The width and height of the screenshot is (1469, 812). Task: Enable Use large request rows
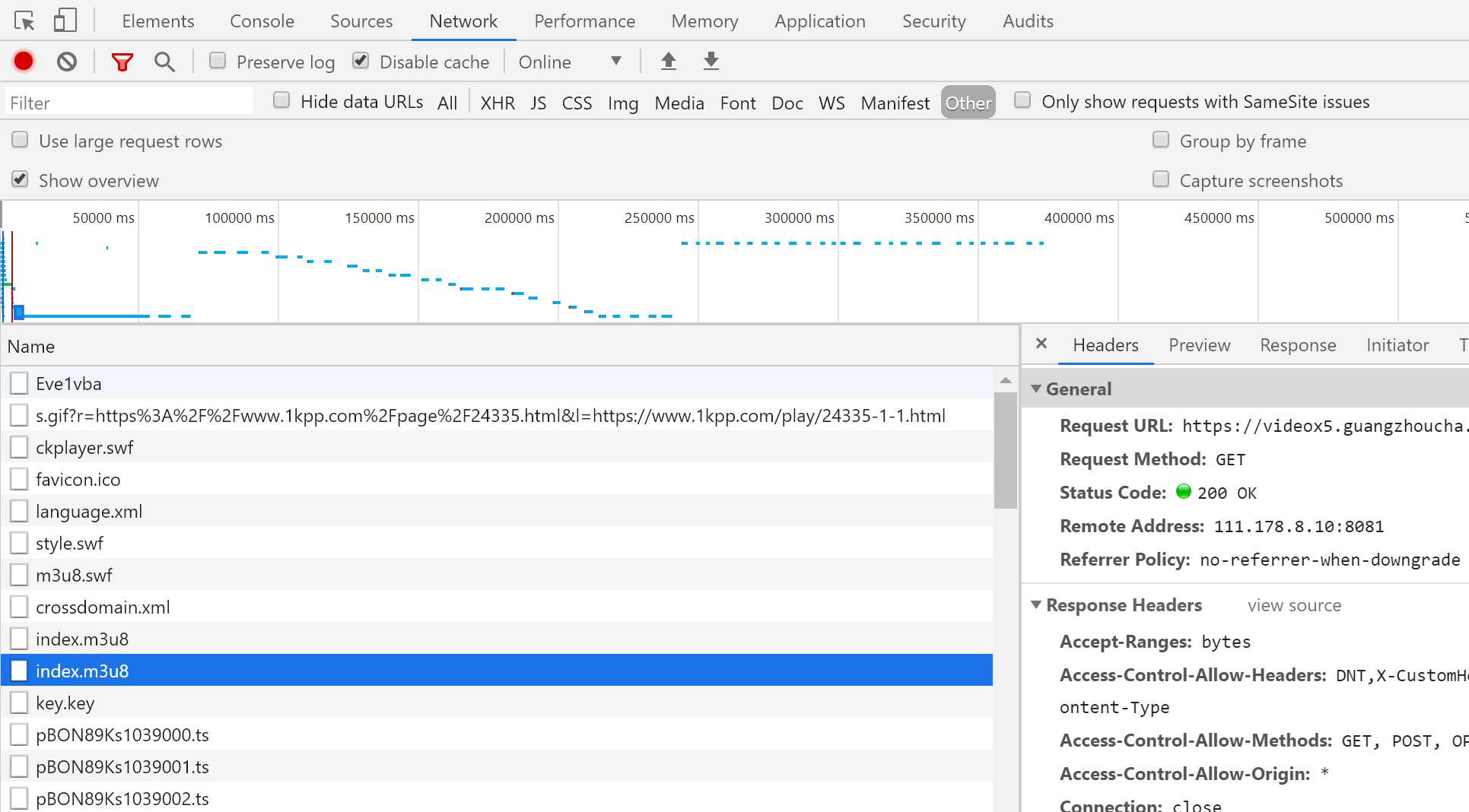(x=20, y=139)
